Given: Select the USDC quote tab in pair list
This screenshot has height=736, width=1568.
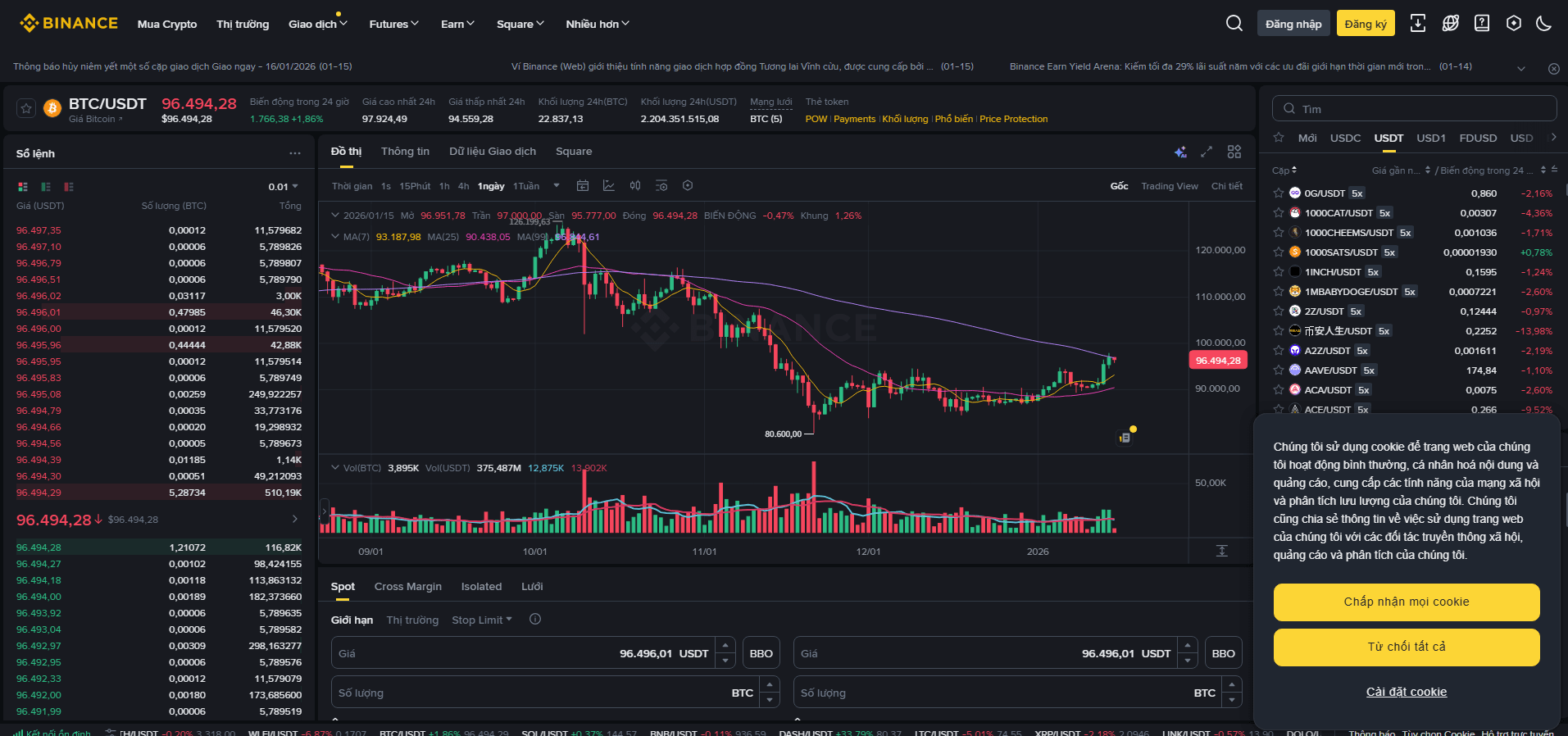Looking at the screenshot, I should tap(1345, 138).
